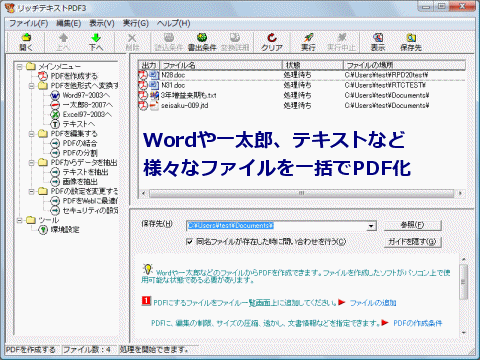
Task: Toggle 同名ファイルが存在した時に問い合わせを行う checkbox
Action: pos(189,242)
